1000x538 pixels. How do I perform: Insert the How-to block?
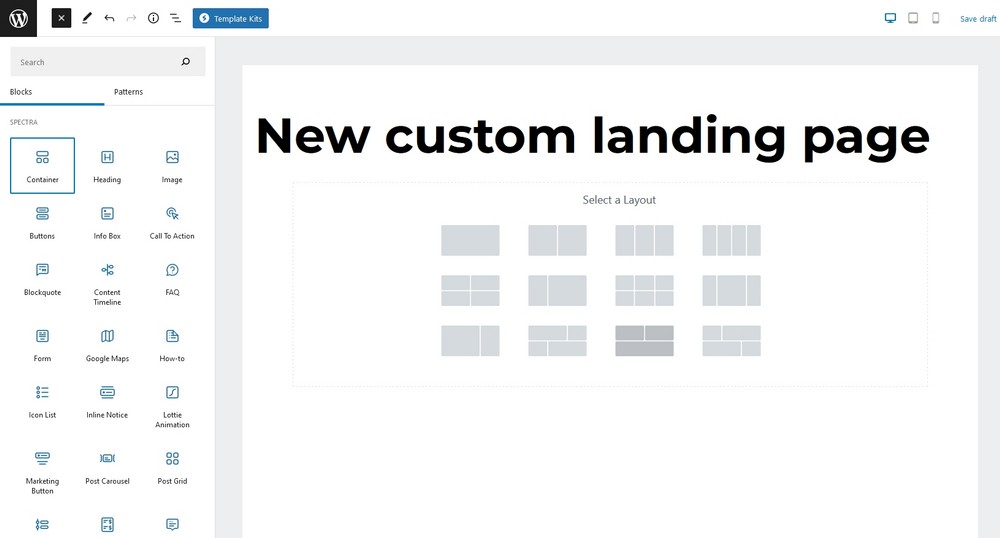click(172, 345)
